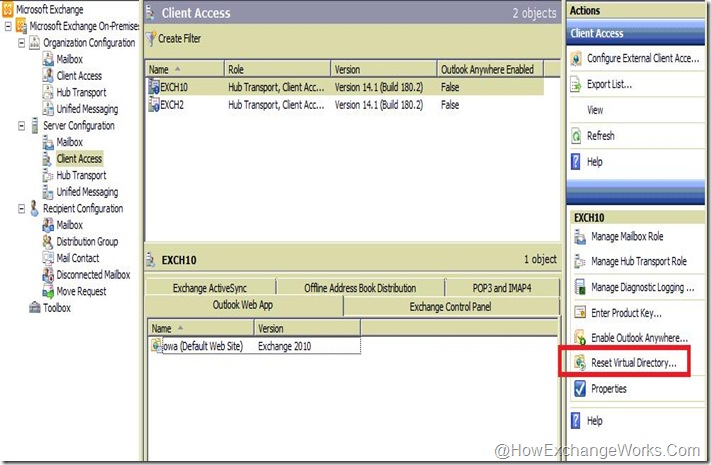Image resolution: width=711 pixels, height=465 pixels.
Task: Select the EXCH2 server row
Action: coord(345,105)
